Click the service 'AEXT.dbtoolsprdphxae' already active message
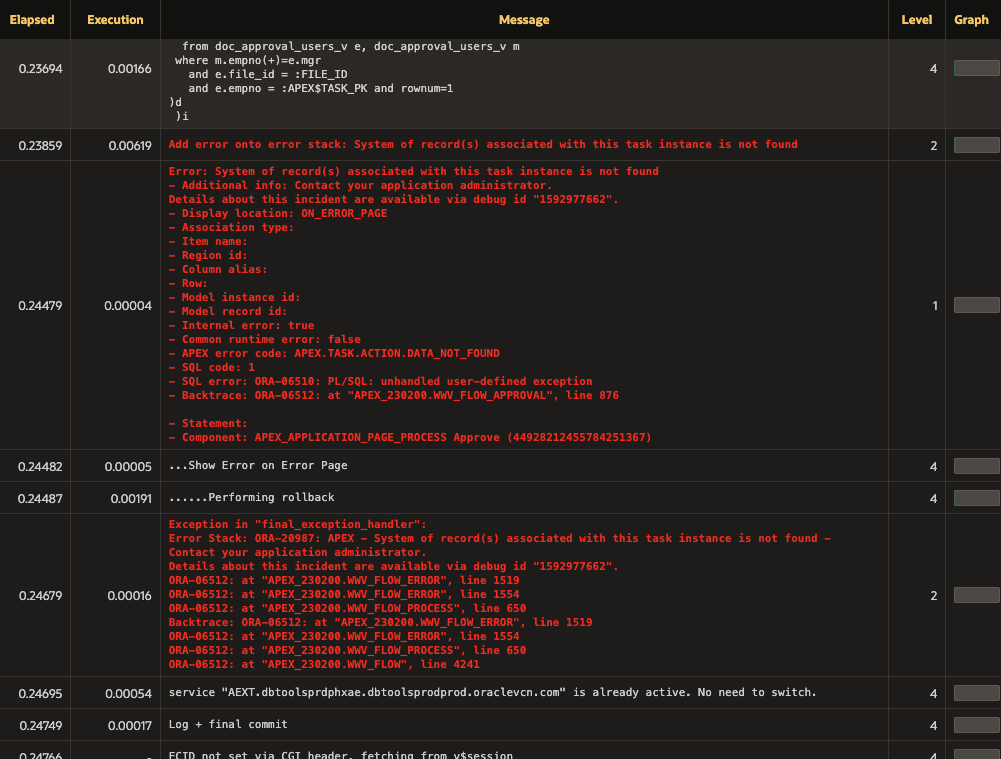Screen dimensions: 1001x759 (x=493, y=692)
